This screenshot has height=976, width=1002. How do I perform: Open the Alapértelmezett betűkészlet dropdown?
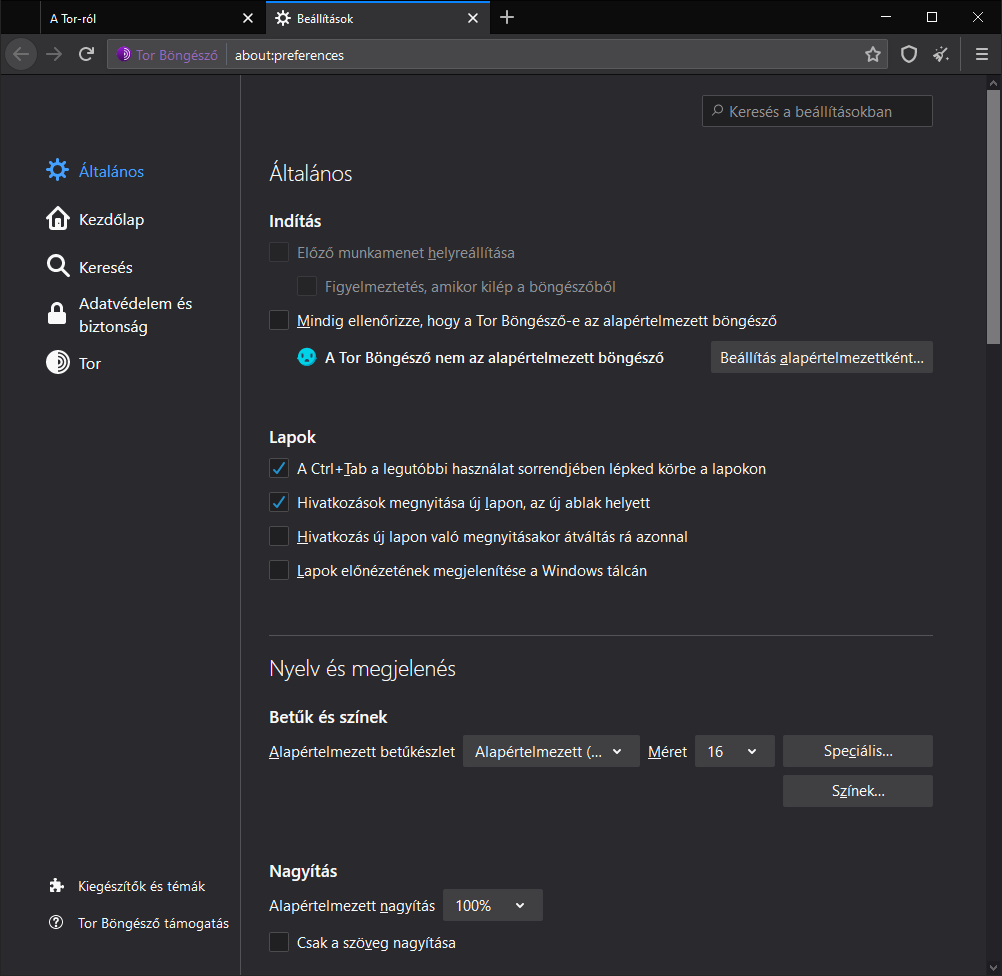tap(551, 751)
